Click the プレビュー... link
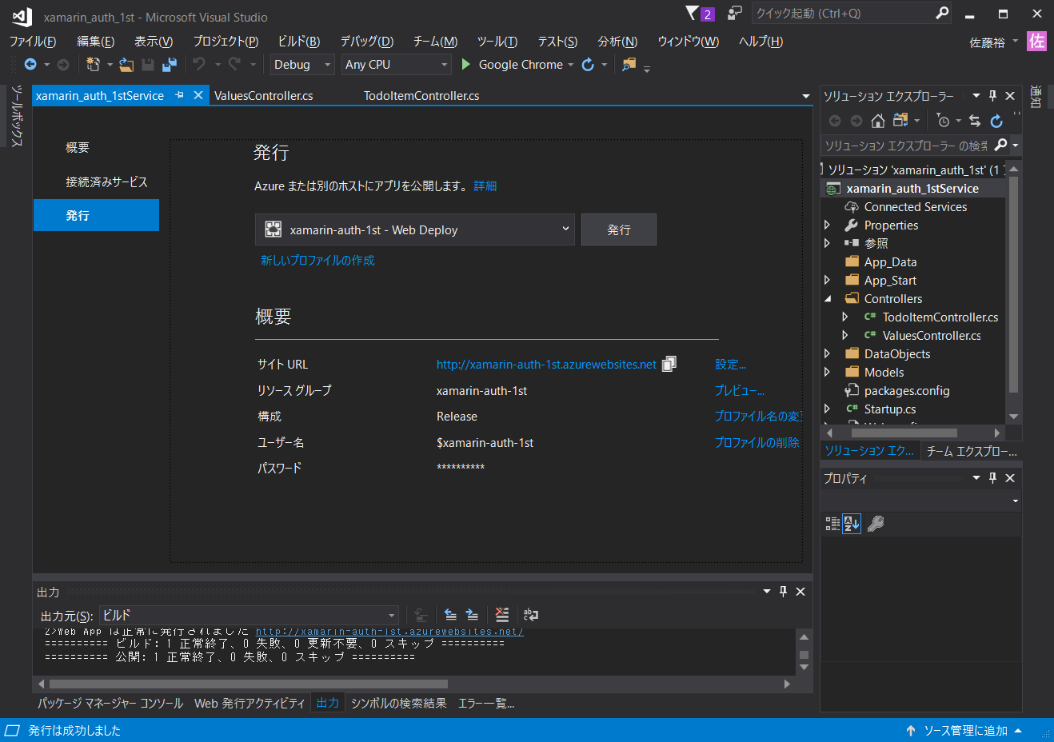Image resolution: width=1054 pixels, height=742 pixels. [739, 390]
